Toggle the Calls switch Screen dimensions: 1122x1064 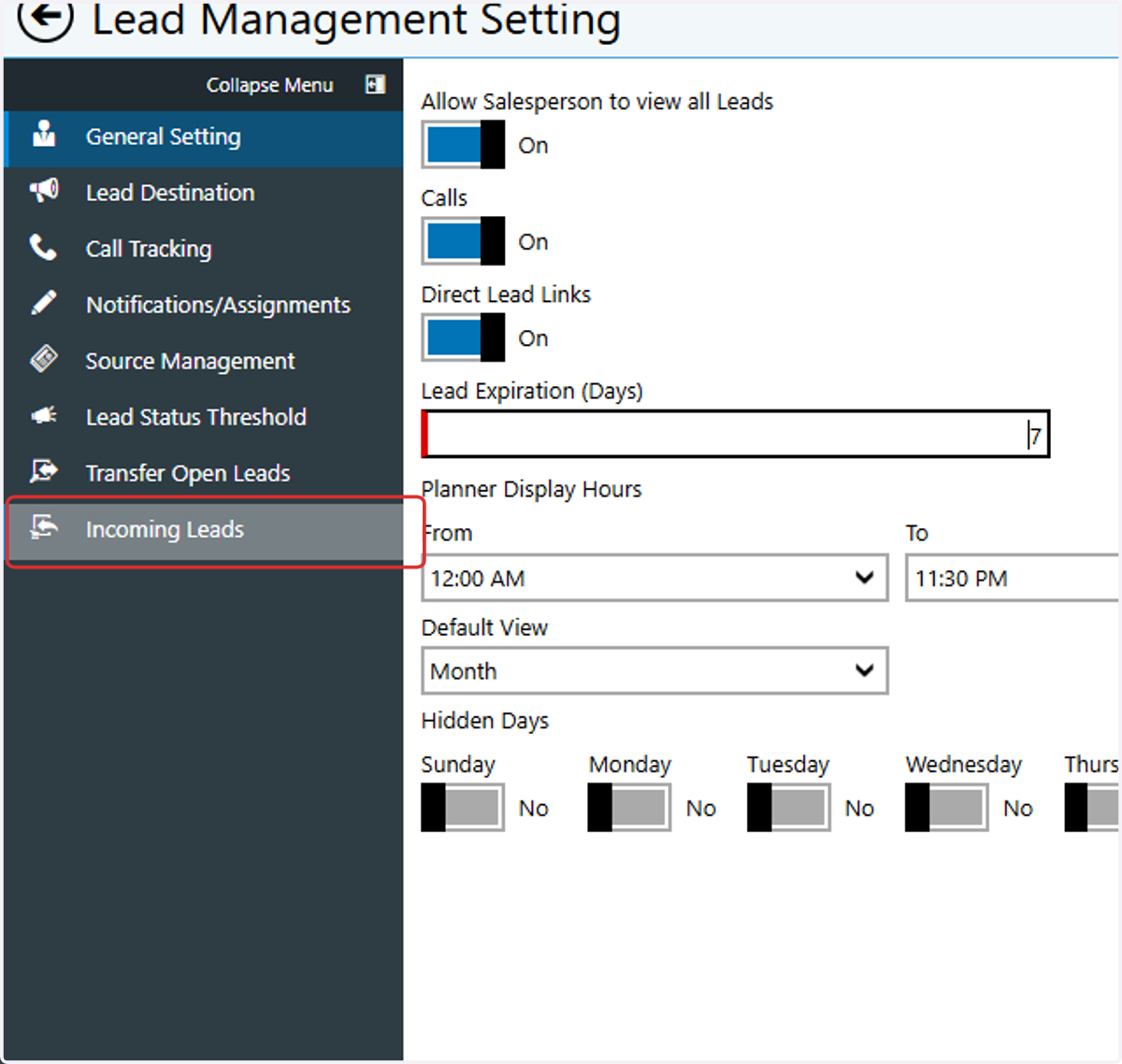pyautogui.click(x=463, y=241)
